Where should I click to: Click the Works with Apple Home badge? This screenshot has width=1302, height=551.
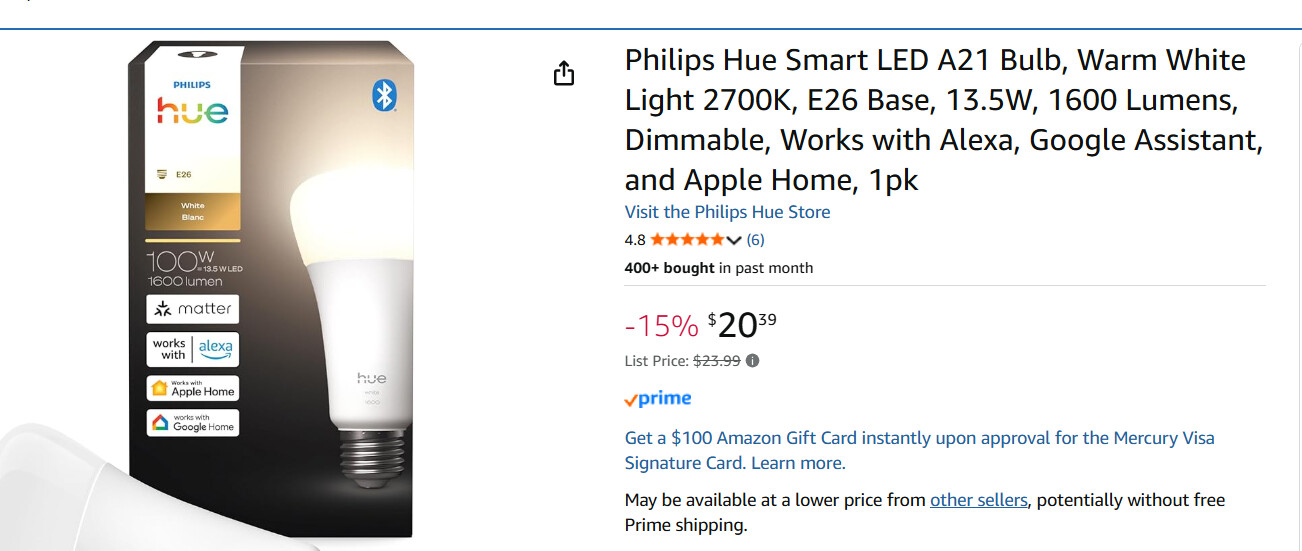(x=193, y=388)
